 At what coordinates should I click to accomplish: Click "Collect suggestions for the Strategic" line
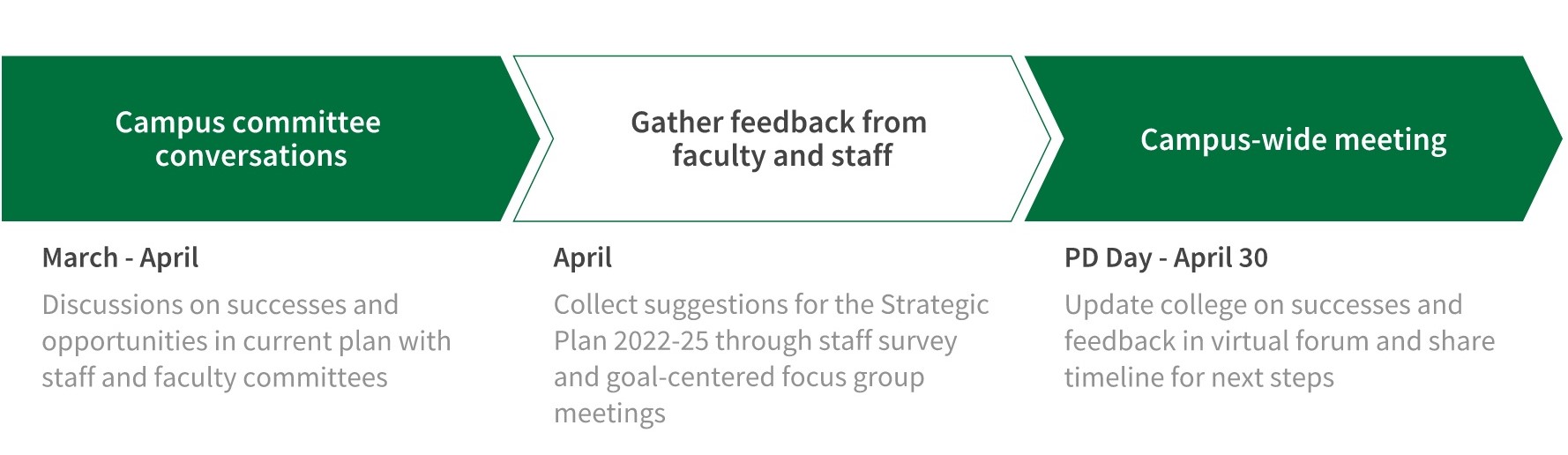click(771, 305)
